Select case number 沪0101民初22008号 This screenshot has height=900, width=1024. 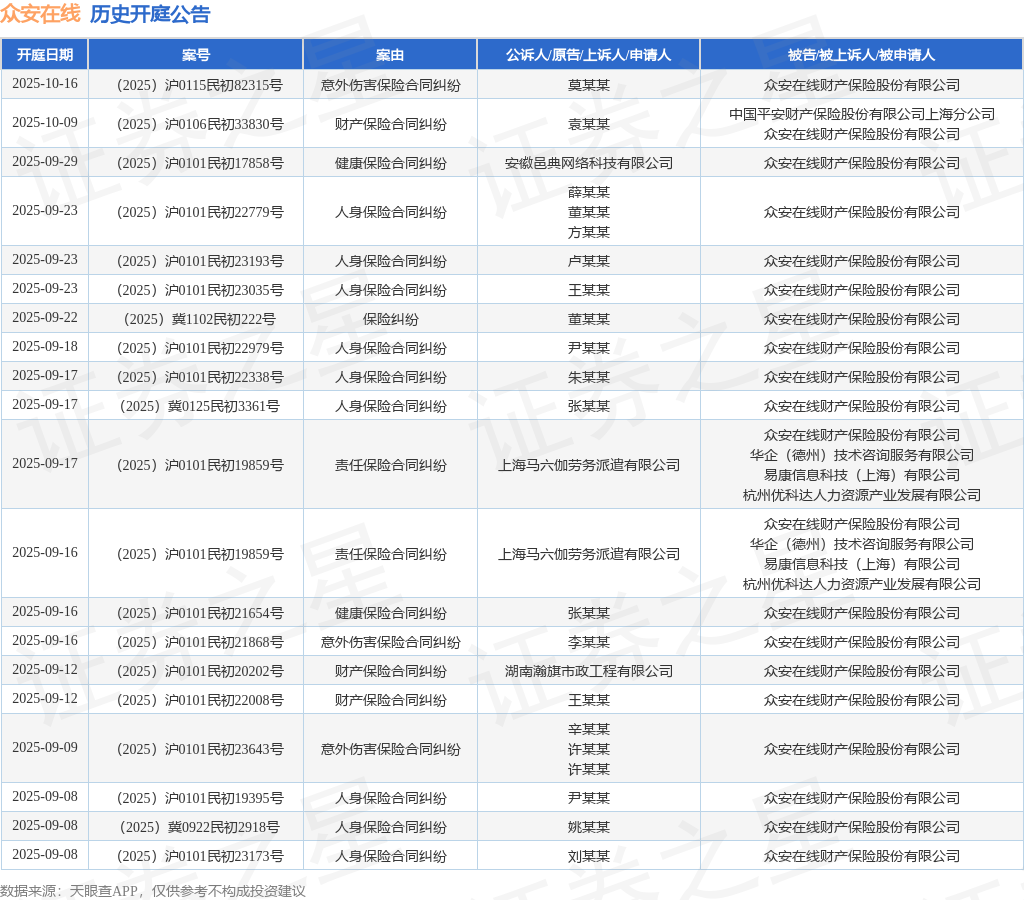(x=200, y=700)
